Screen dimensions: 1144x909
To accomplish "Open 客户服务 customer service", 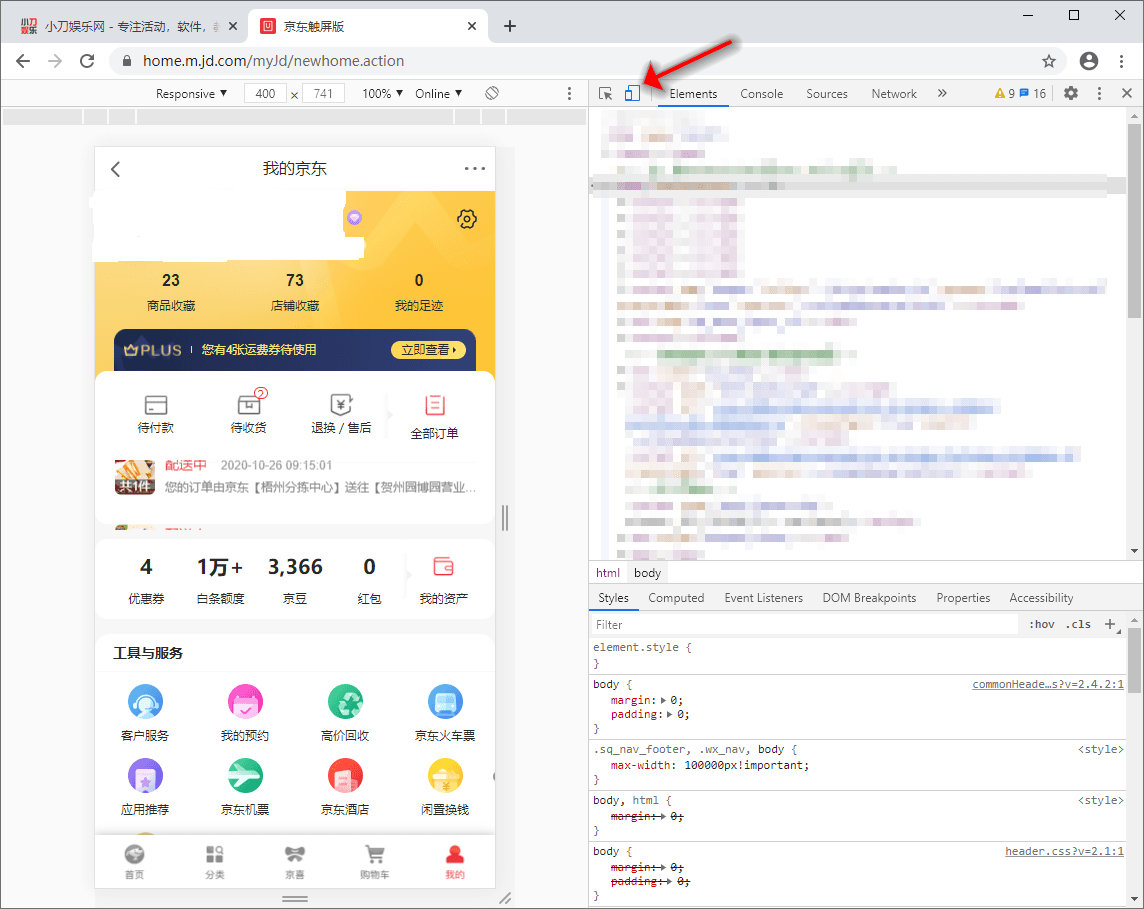I will [x=144, y=713].
